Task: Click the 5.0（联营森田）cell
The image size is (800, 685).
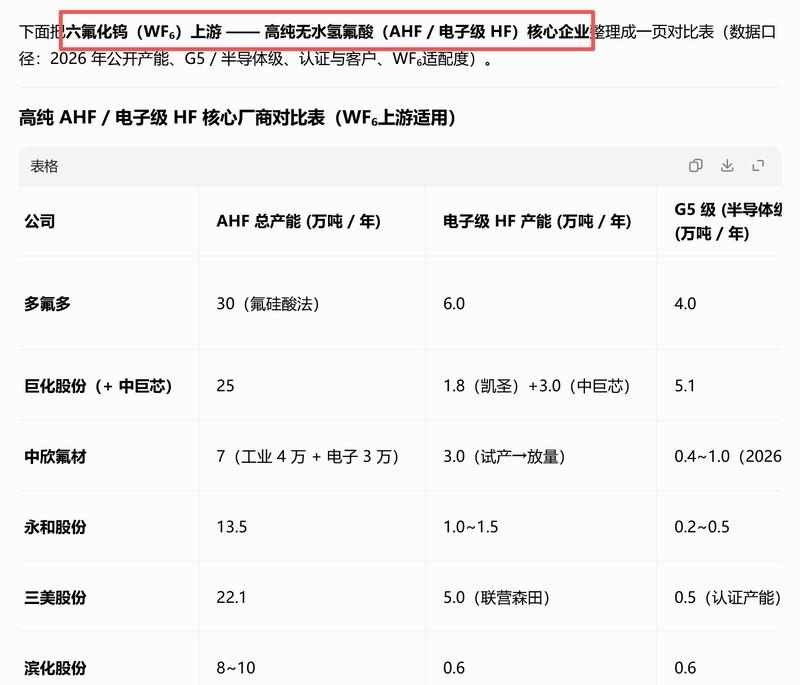Action: tap(496, 597)
